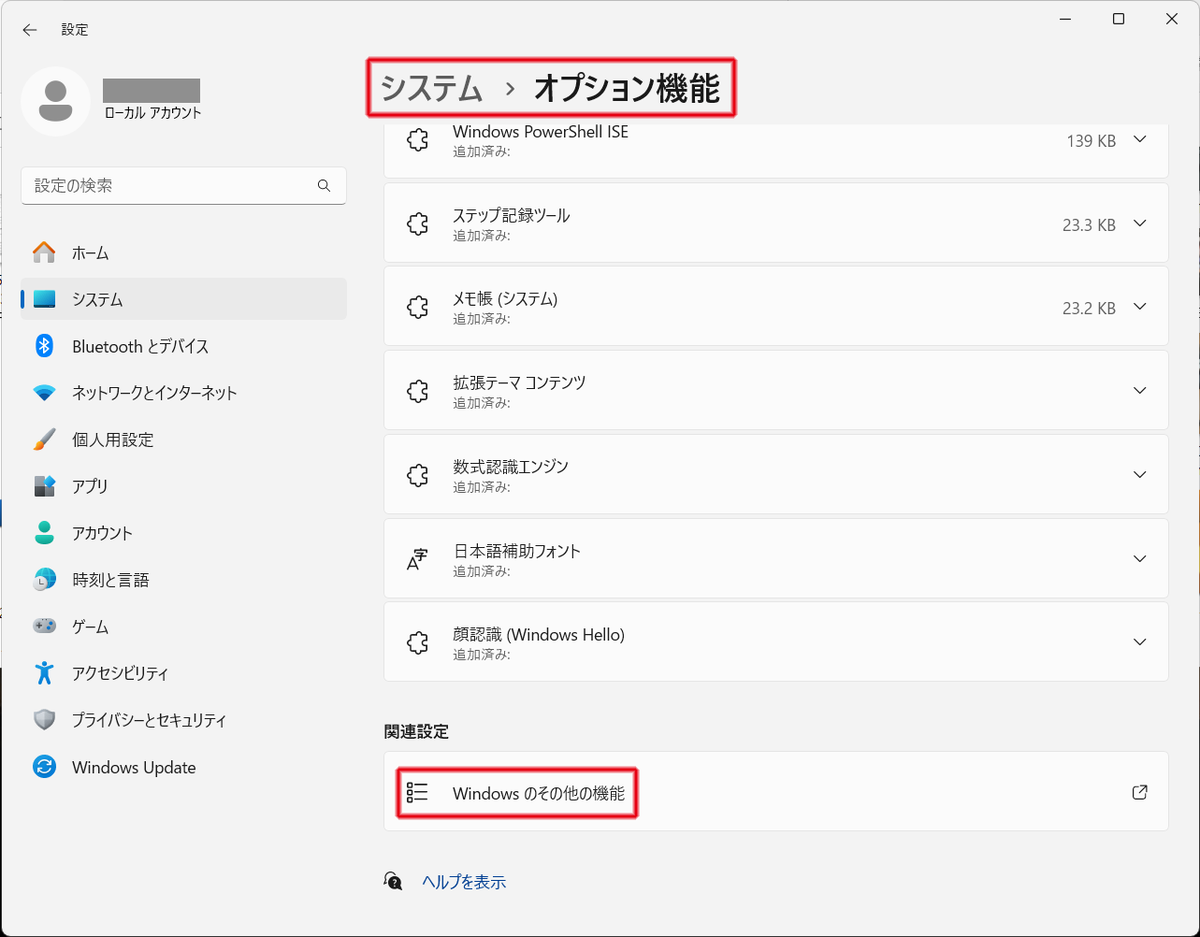Expand the 拡張テーマ コンテンツ chevron
This screenshot has height=937, width=1200.
tap(1139, 391)
